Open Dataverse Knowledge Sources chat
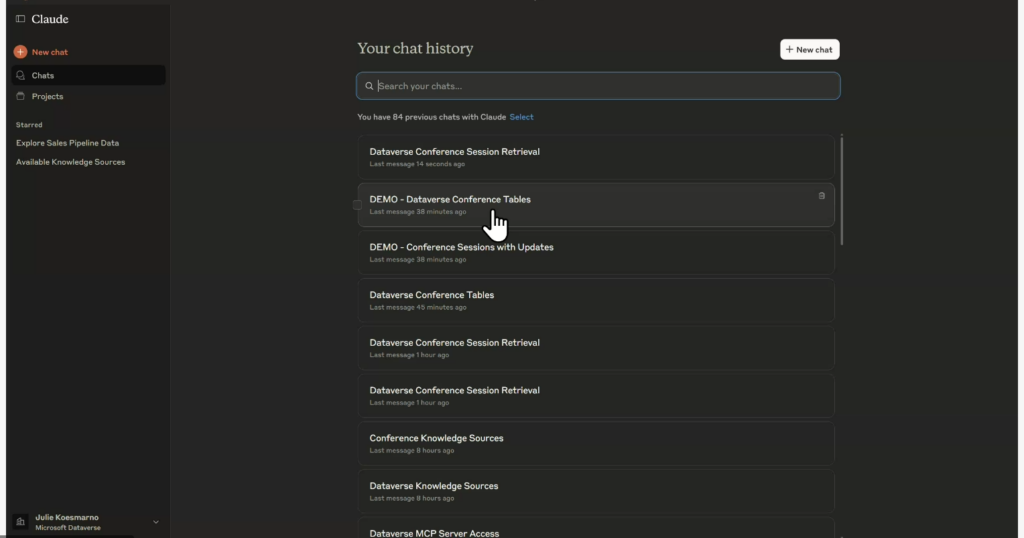 pyautogui.click(x=596, y=491)
